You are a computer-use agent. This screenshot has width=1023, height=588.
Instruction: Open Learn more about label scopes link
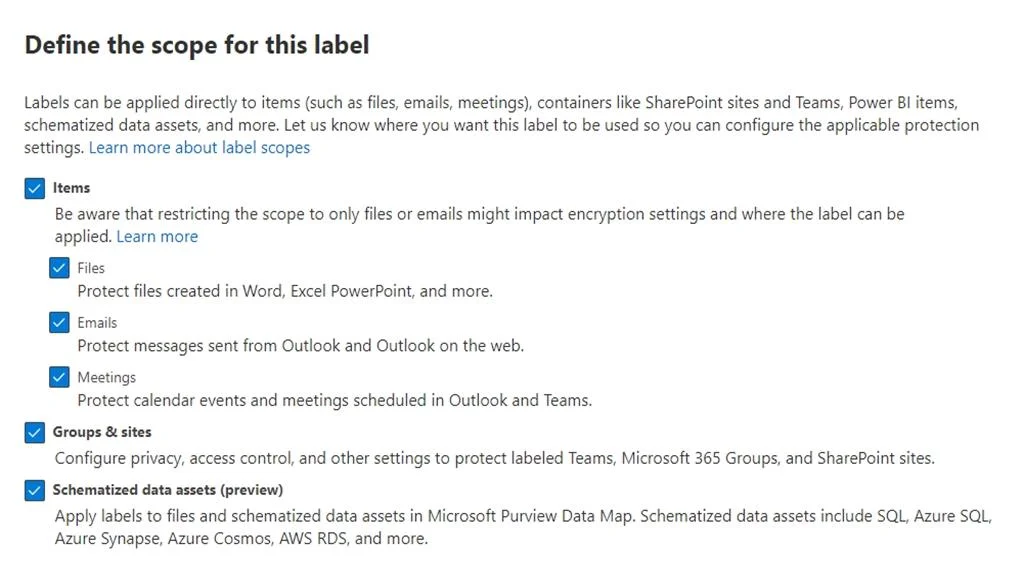tap(199, 147)
